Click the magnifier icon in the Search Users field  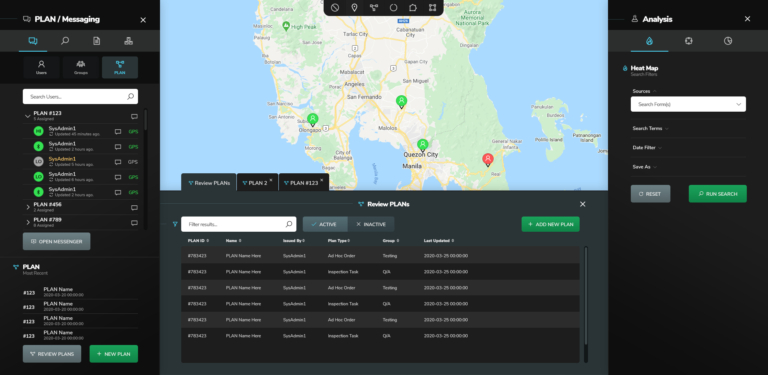(130, 96)
